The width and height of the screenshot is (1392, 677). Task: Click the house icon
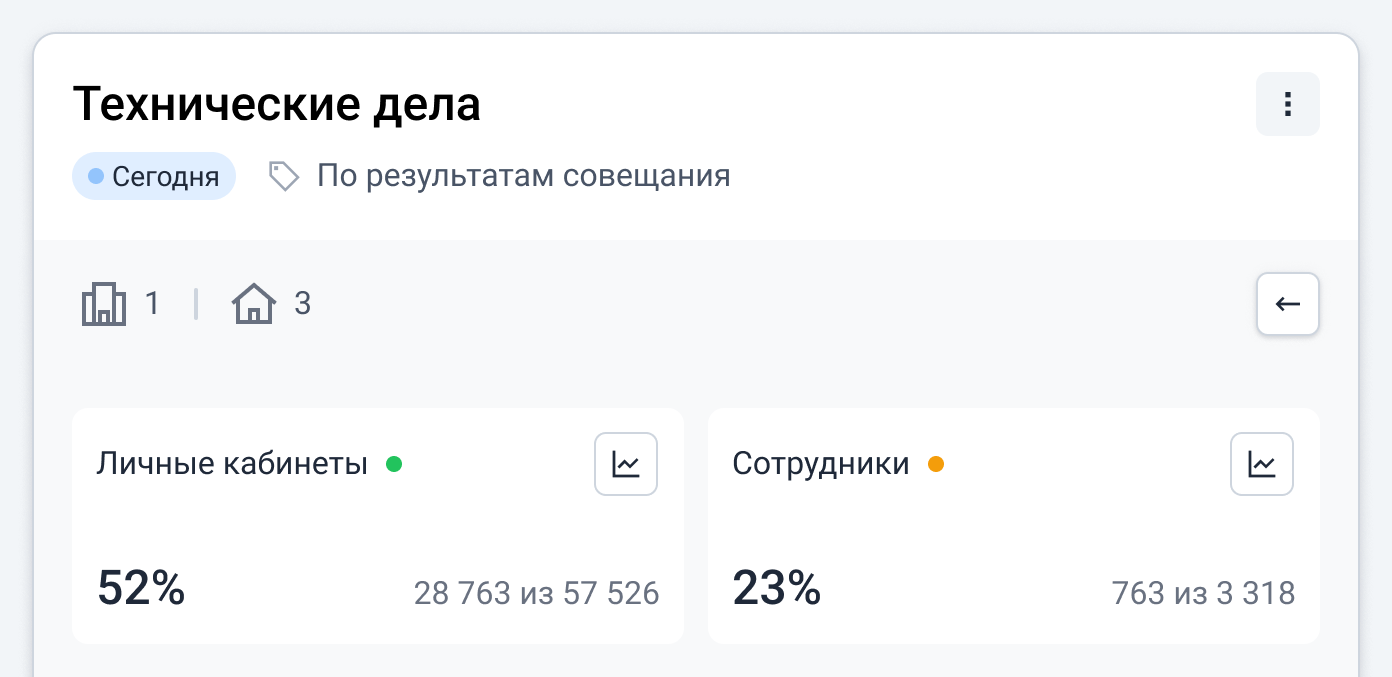click(x=254, y=304)
